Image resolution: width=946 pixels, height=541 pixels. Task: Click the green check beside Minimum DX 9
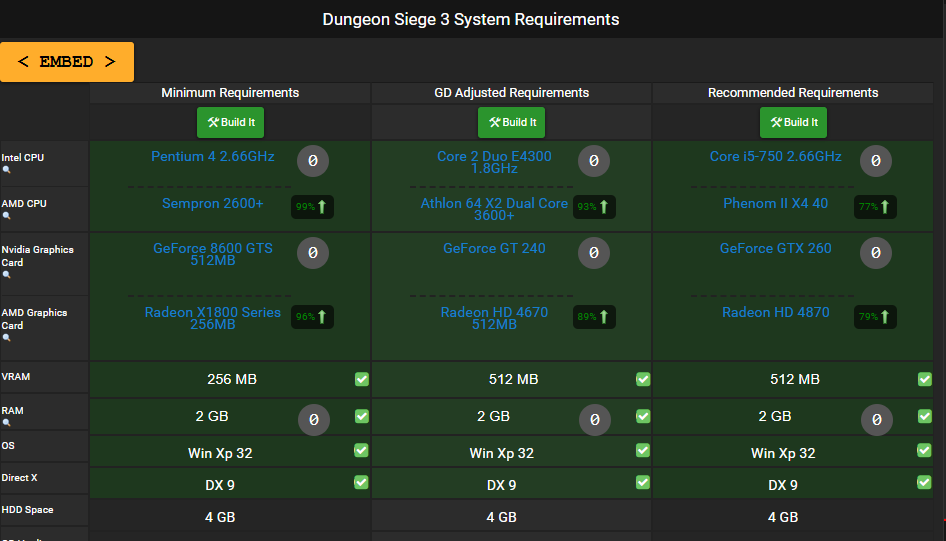(x=361, y=482)
